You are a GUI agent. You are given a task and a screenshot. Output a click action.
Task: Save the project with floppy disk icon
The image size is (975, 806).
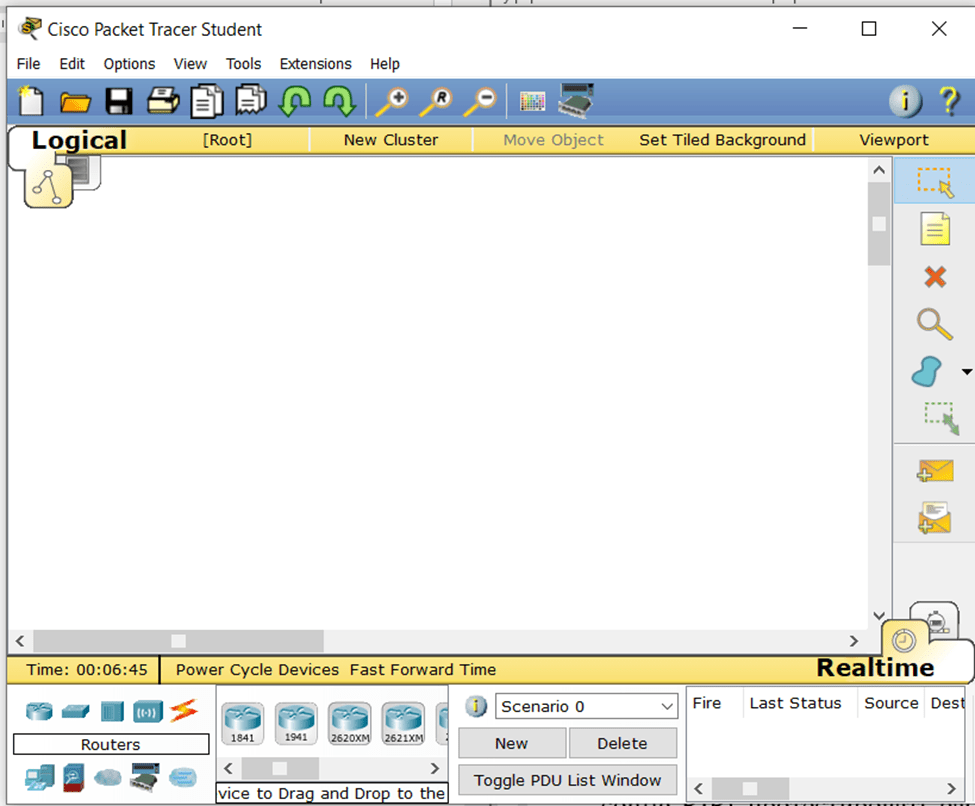(119, 101)
